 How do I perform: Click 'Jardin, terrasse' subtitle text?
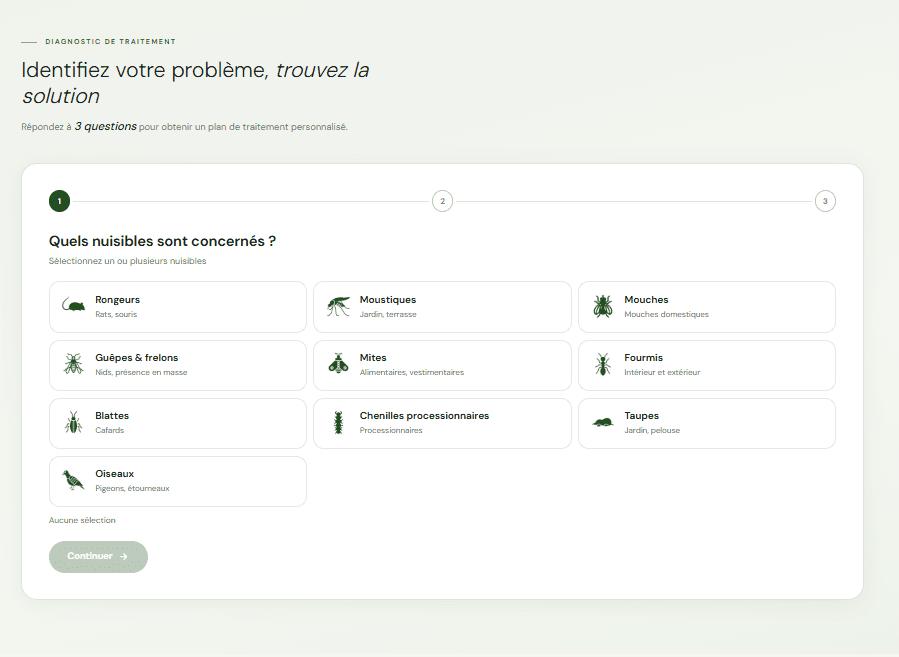(388, 314)
